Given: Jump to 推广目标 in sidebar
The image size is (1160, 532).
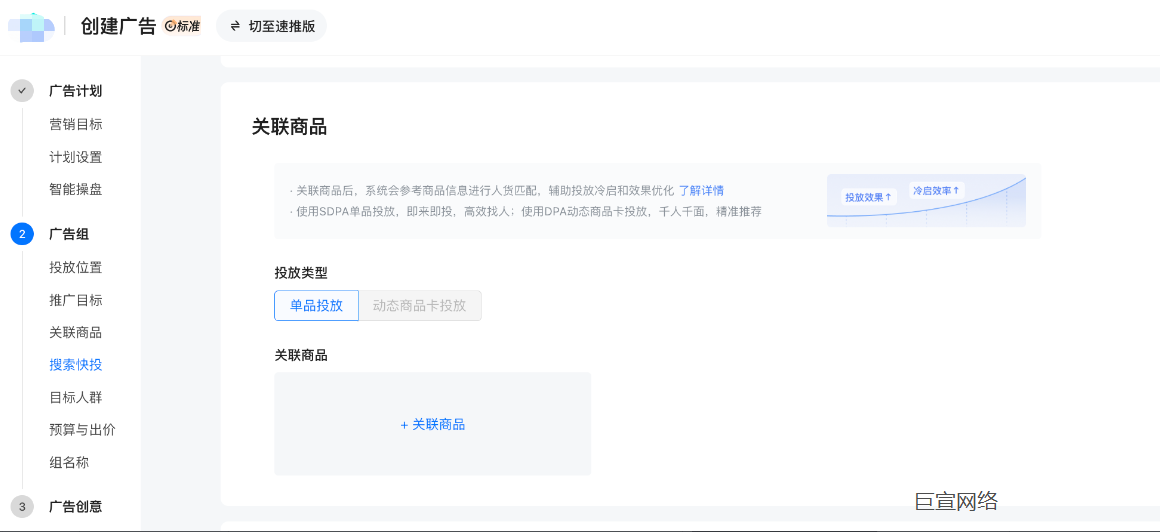Looking at the screenshot, I should 75,300.
